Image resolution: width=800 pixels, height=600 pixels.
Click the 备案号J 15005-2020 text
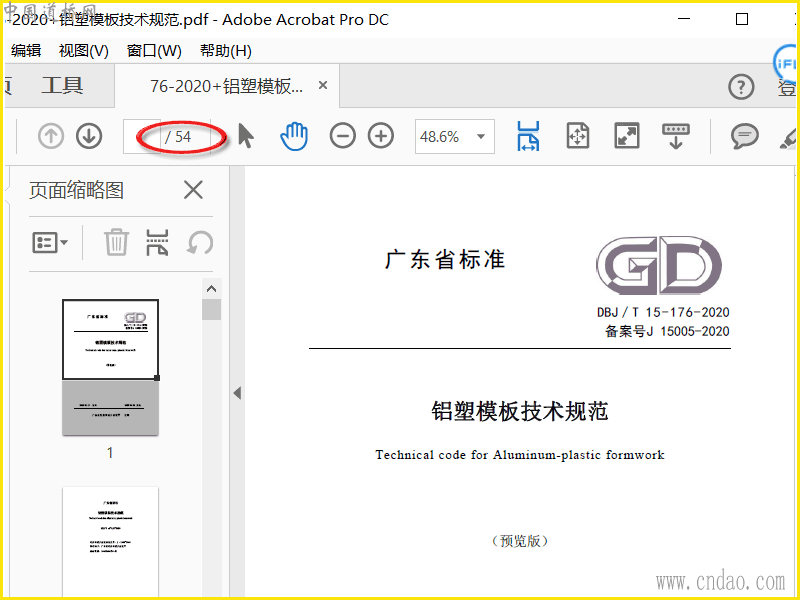667,331
